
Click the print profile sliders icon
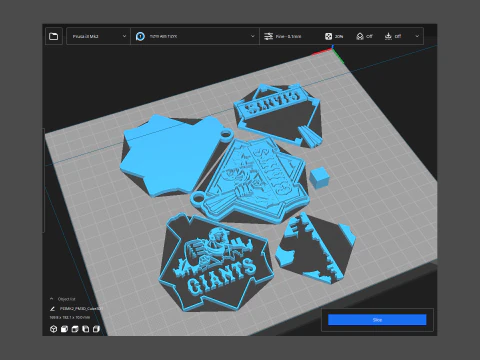268,36
